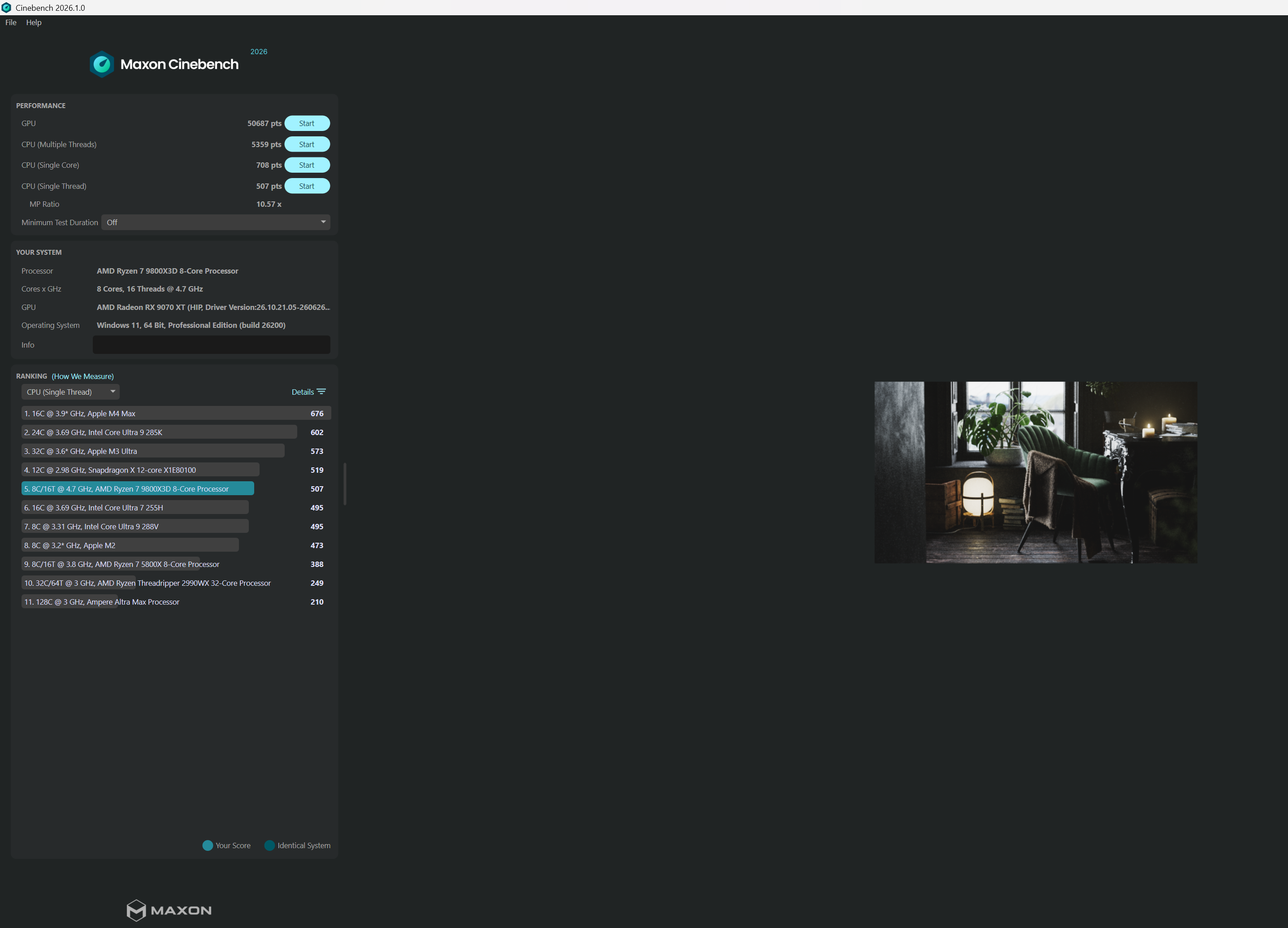
Task: Click the 2026 version label by logo
Action: (x=259, y=52)
